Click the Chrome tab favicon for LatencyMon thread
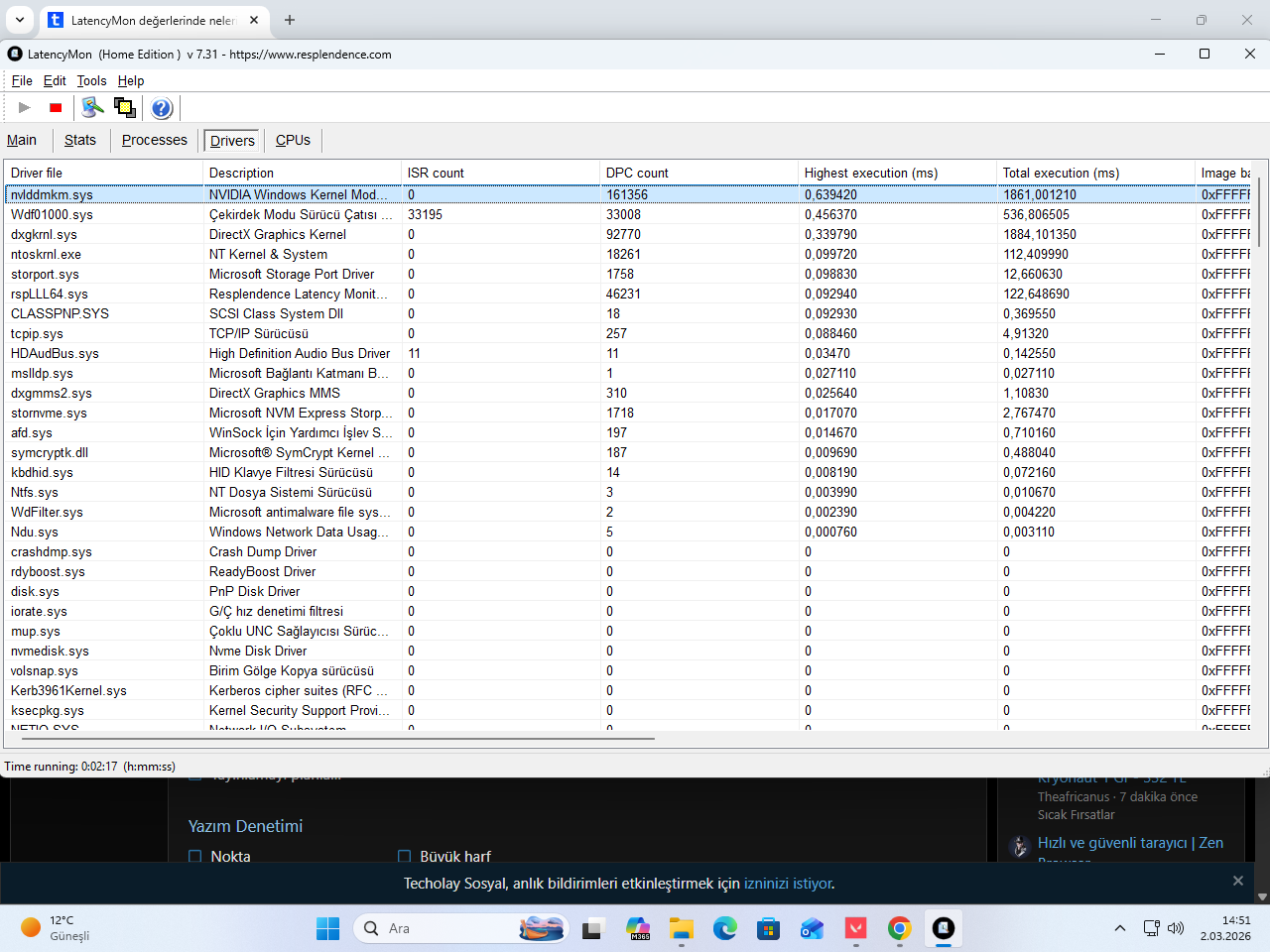The width and height of the screenshot is (1270, 952). pyautogui.click(x=56, y=20)
